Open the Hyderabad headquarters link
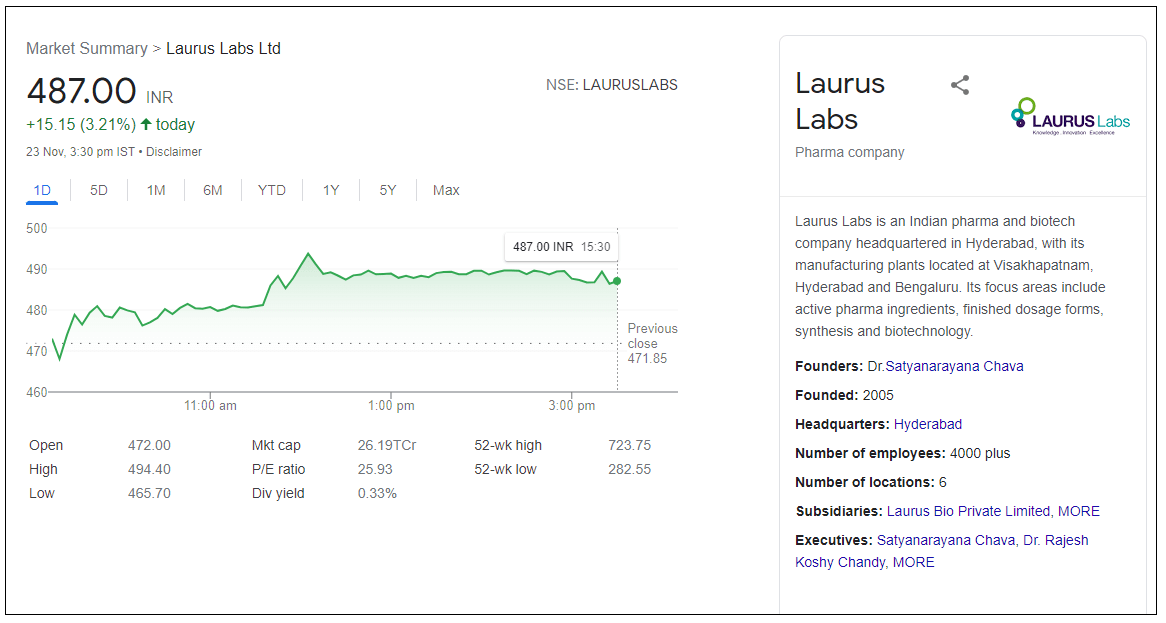Screen dimensions: 1166x623 (x=927, y=424)
